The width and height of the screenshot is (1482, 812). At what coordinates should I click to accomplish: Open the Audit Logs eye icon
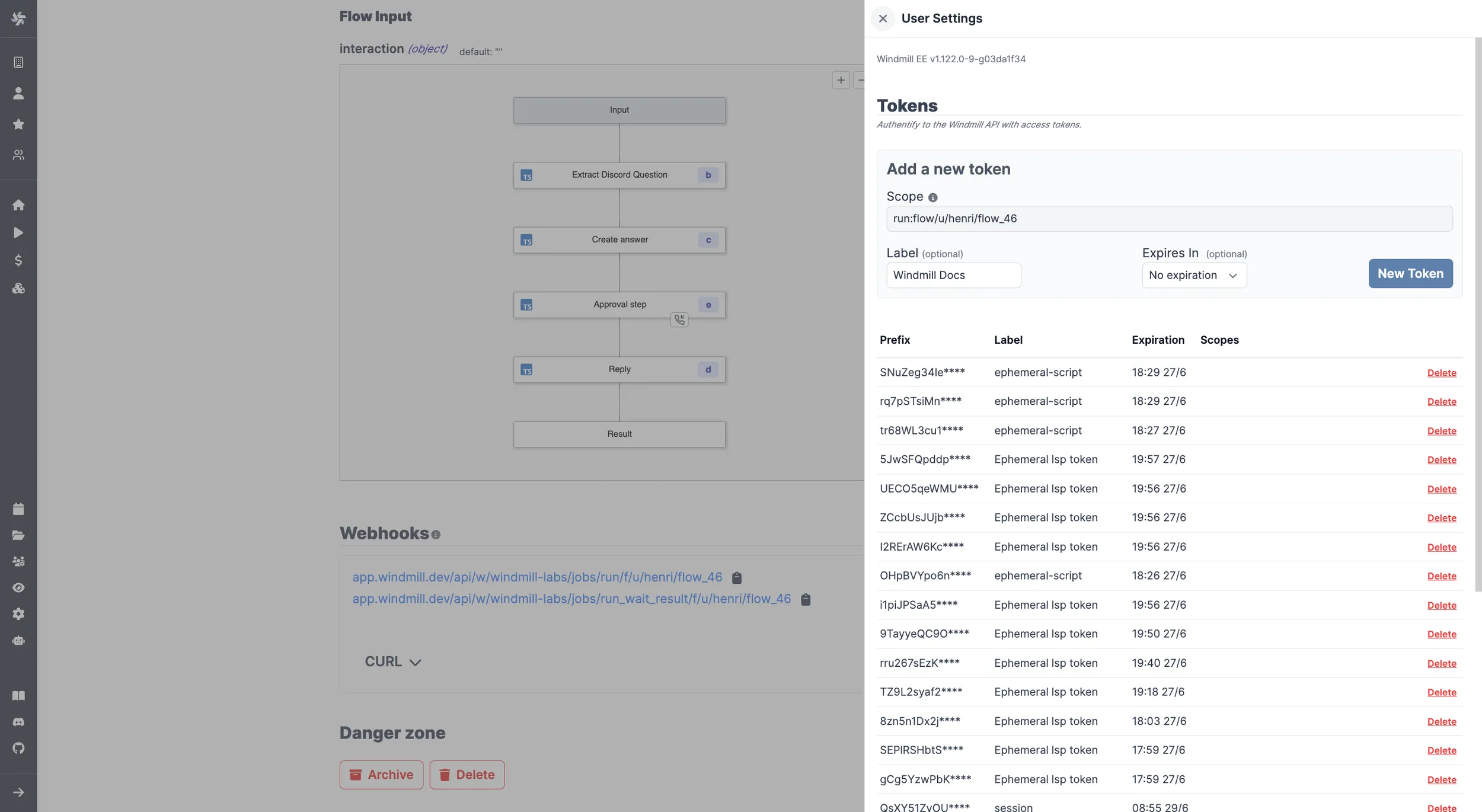[18, 587]
